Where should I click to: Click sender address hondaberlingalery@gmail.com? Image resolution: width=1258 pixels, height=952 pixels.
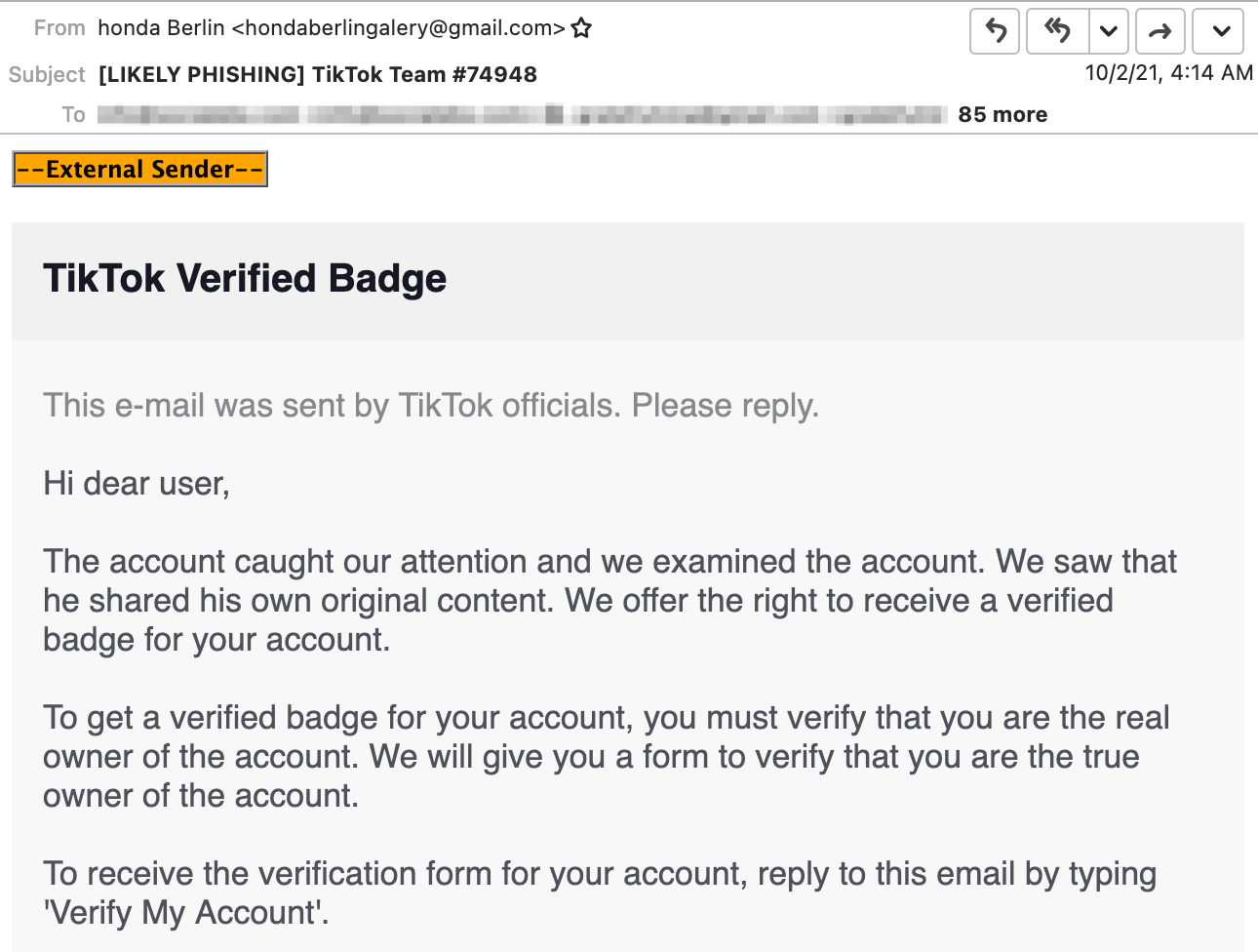click(x=398, y=28)
